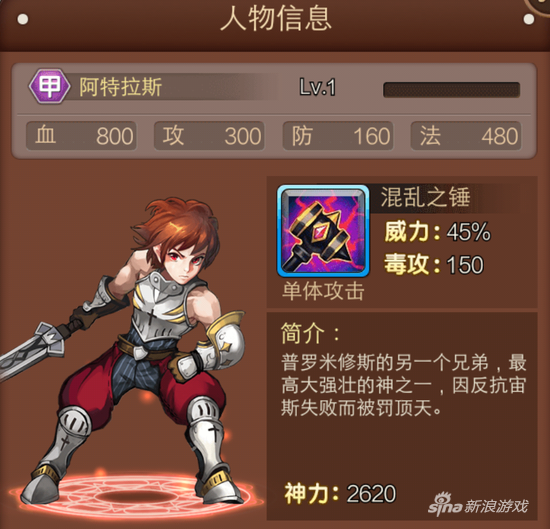Click the empty experience progress bar
550x529 pixels.
pyautogui.click(x=451, y=90)
